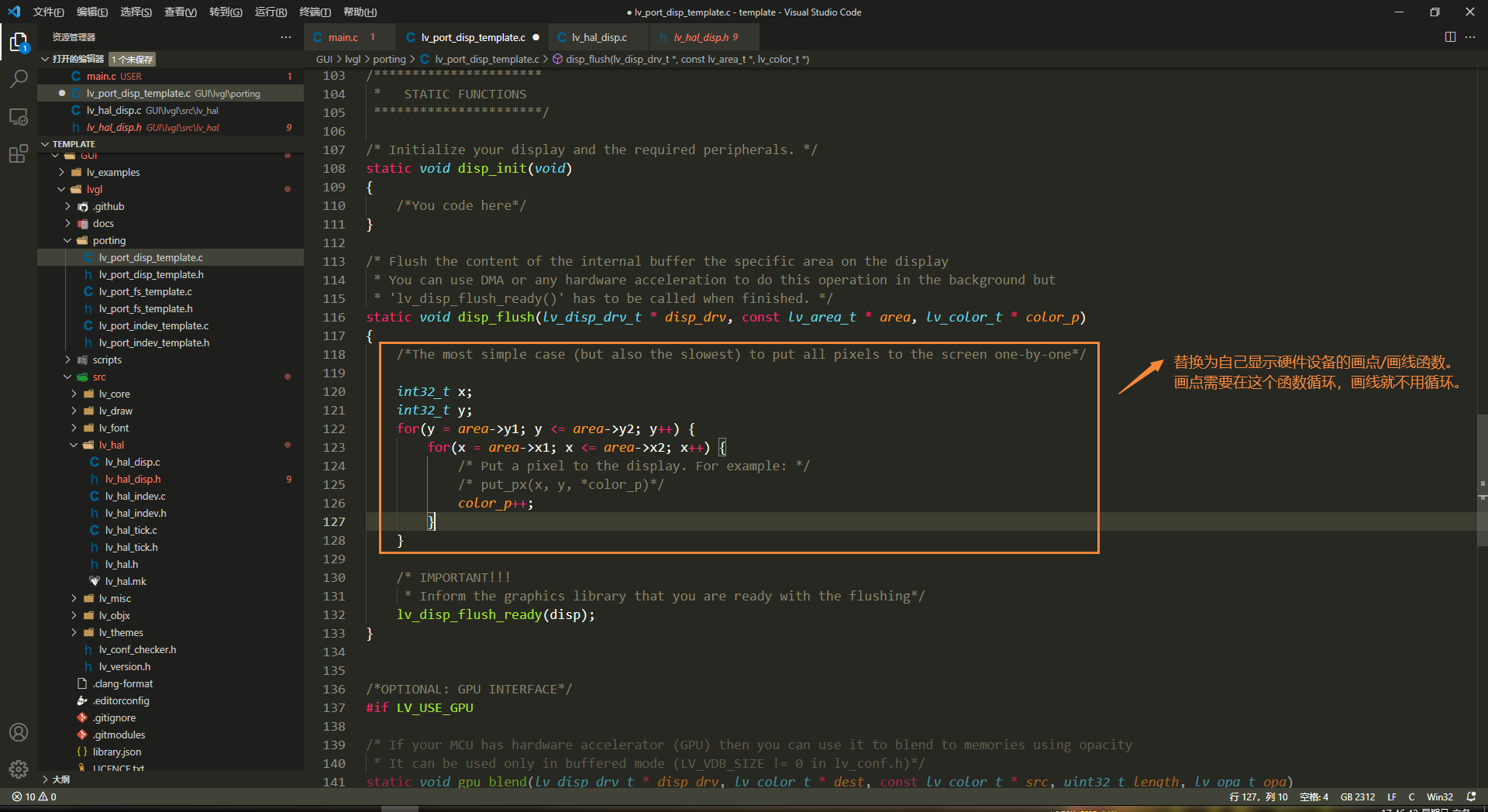Switch to the lv_hal_disp.c editor tab
This screenshot has width=1488, height=812.
tap(599, 37)
